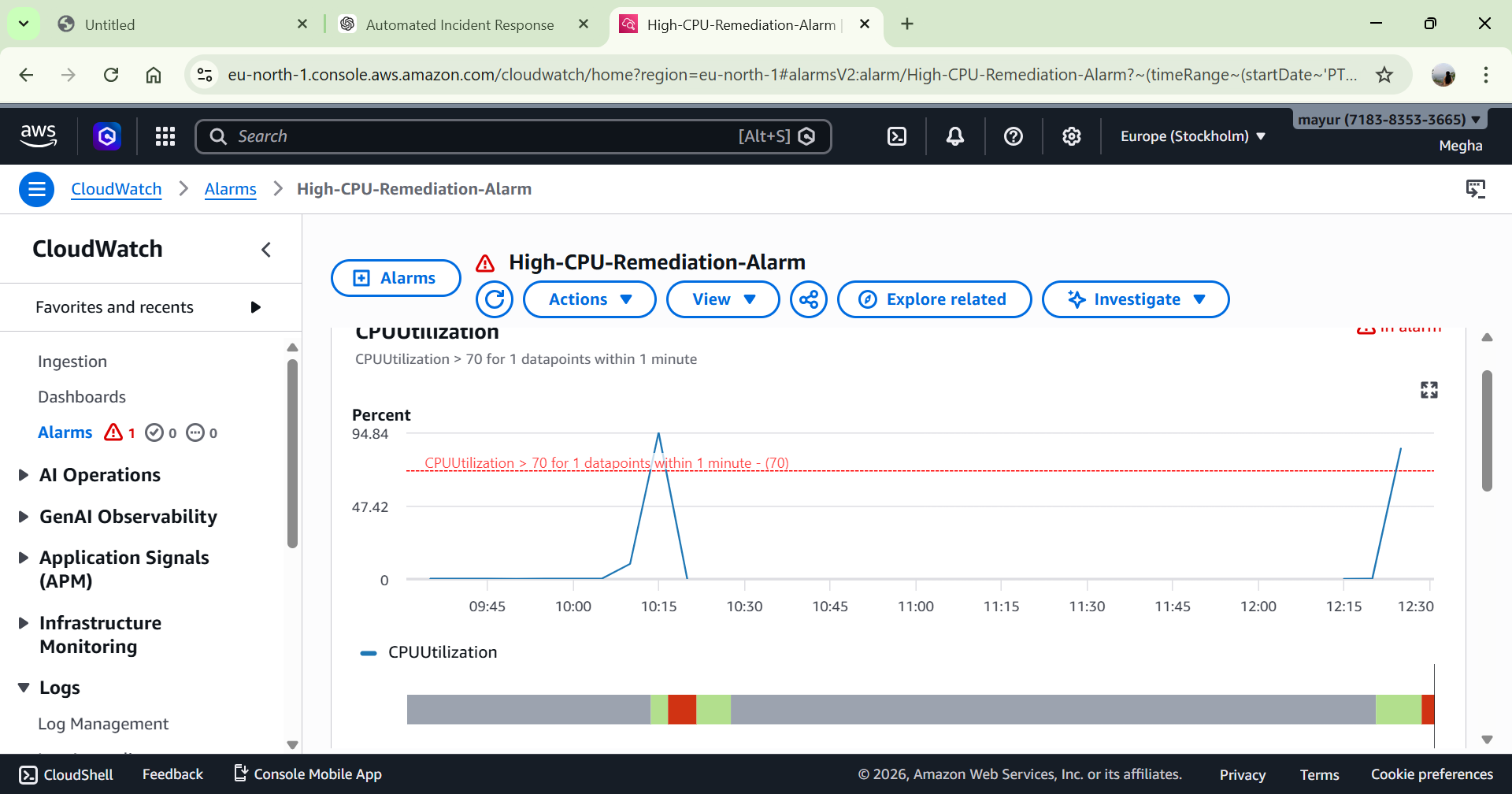Toggle the hamburger navigation menu

(x=36, y=189)
